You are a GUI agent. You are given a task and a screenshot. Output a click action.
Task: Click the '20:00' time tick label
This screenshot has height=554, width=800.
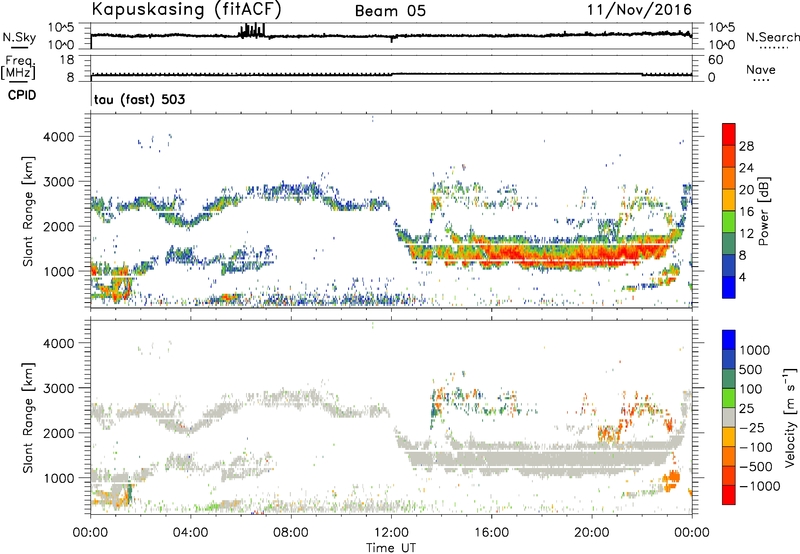click(592, 533)
